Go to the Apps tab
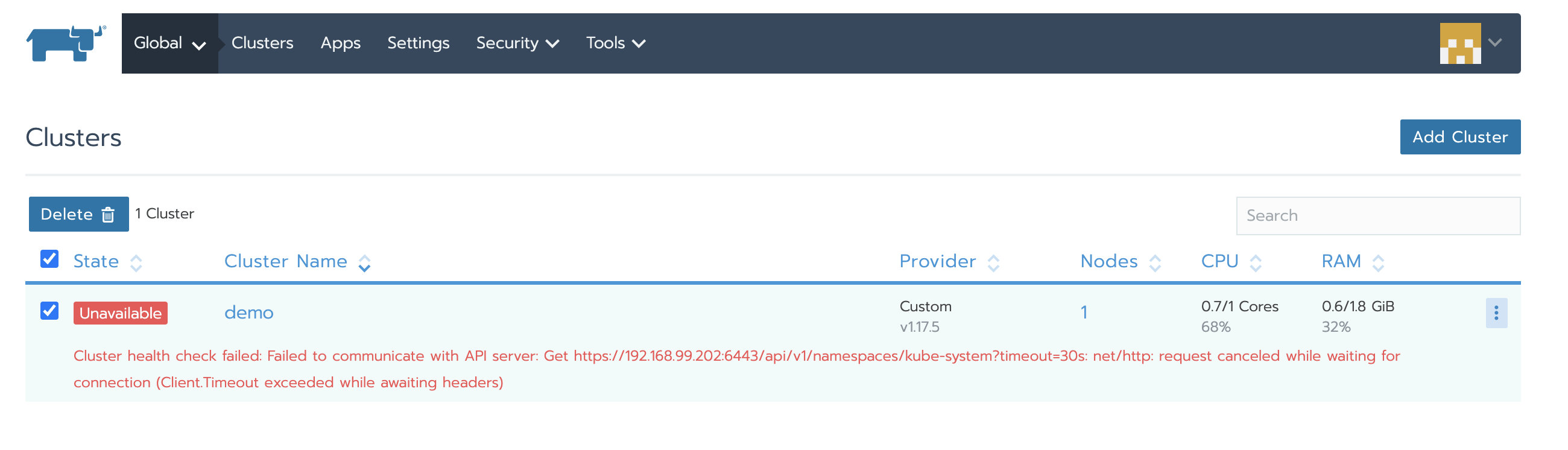The image size is (1568, 450). (340, 43)
